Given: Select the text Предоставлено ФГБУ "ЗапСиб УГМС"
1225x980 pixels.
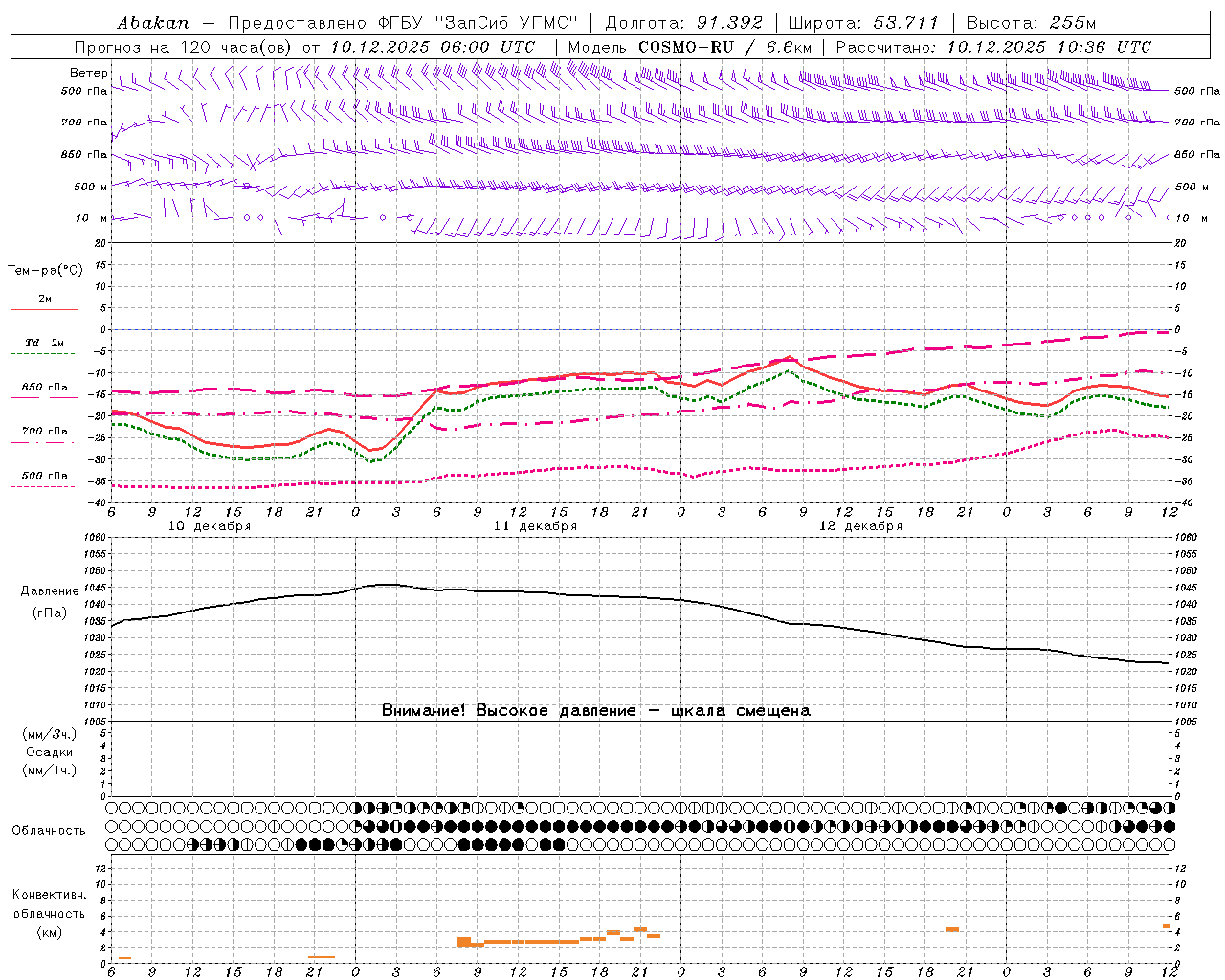Looking at the screenshot, I should tap(404, 22).
